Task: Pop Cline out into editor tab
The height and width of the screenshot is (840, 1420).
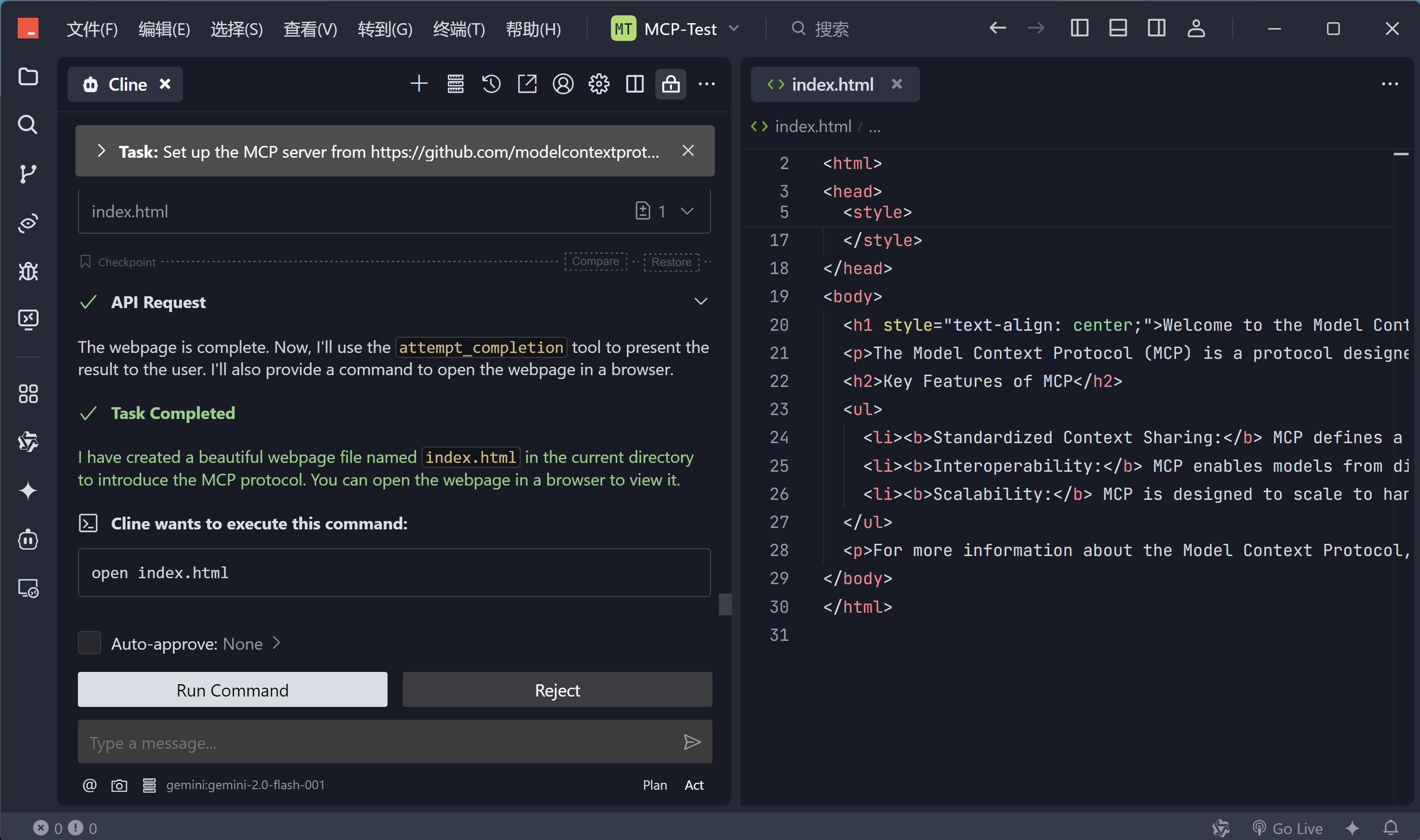Action: point(527,84)
